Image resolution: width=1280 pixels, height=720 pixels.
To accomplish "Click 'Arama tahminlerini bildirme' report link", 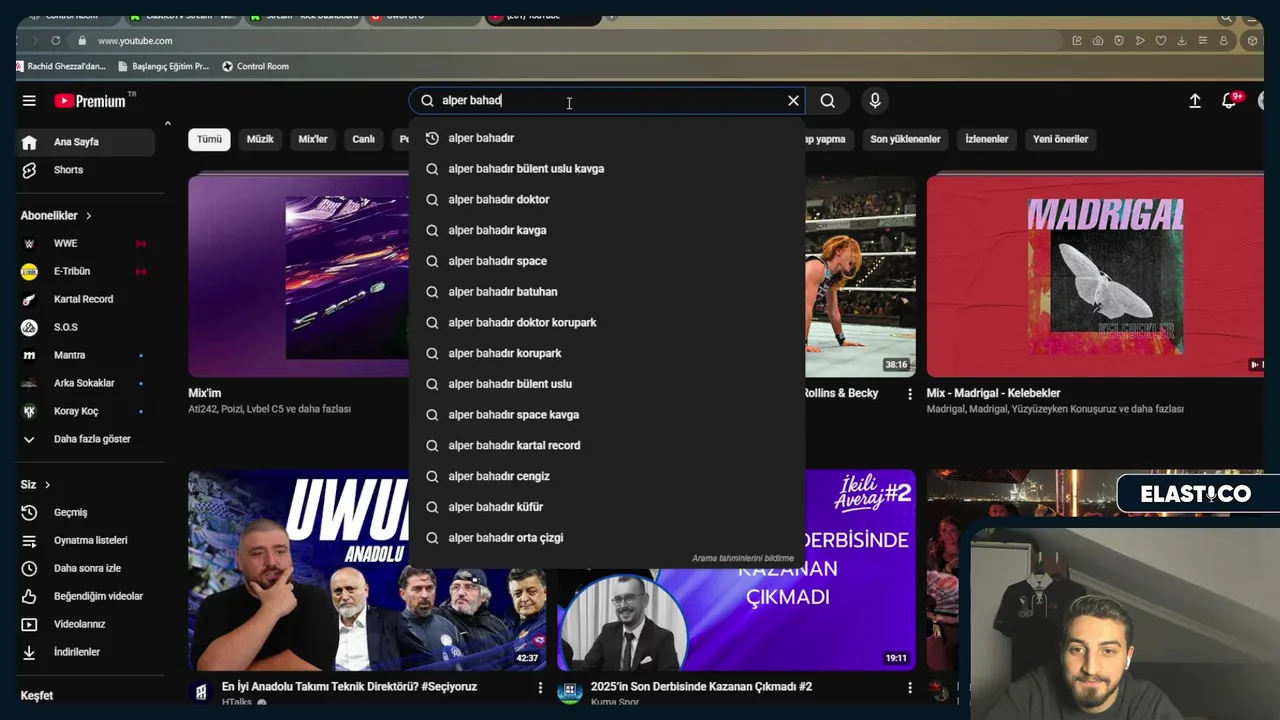I will [742, 558].
